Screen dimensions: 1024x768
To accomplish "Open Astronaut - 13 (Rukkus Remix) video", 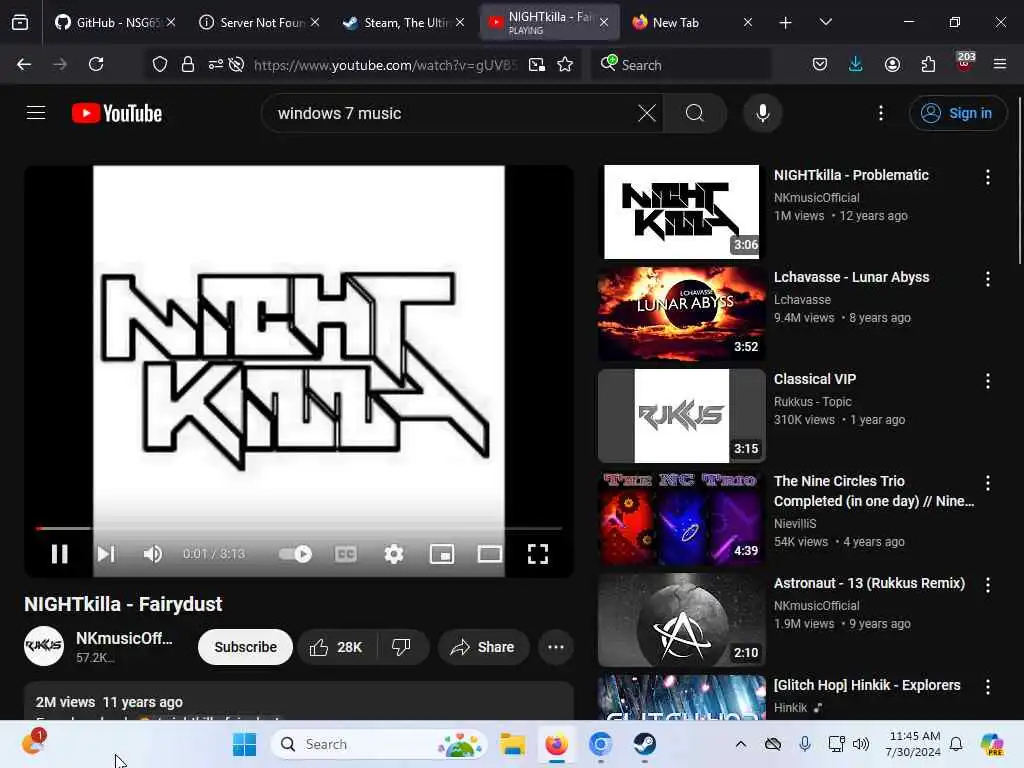I will [x=869, y=583].
